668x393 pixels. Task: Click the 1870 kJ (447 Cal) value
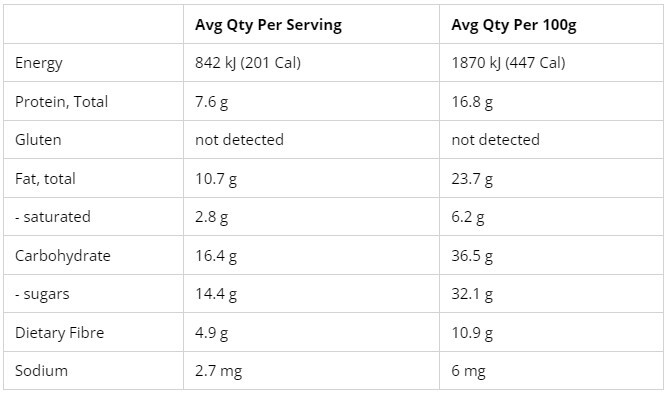click(x=508, y=63)
